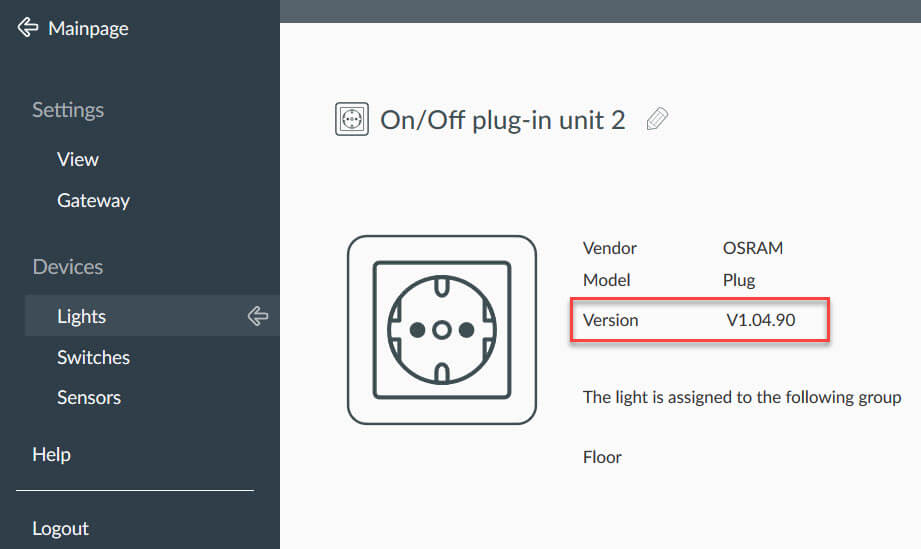The height and width of the screenshot is (549, 921).
Task: Click the On/Off plug-in unit 2 title
Action: pos(503,120)
